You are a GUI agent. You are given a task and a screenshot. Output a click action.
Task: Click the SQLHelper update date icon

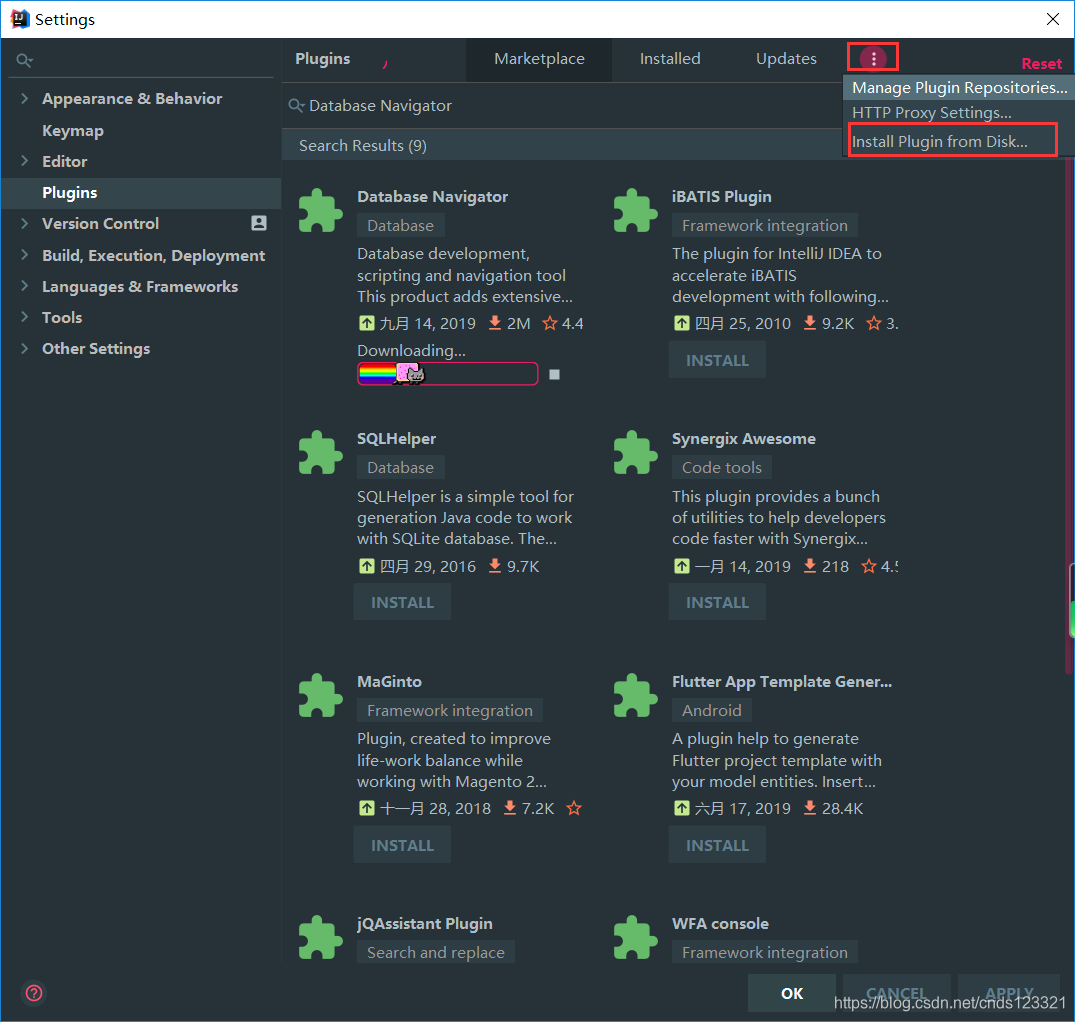(367, 566)
